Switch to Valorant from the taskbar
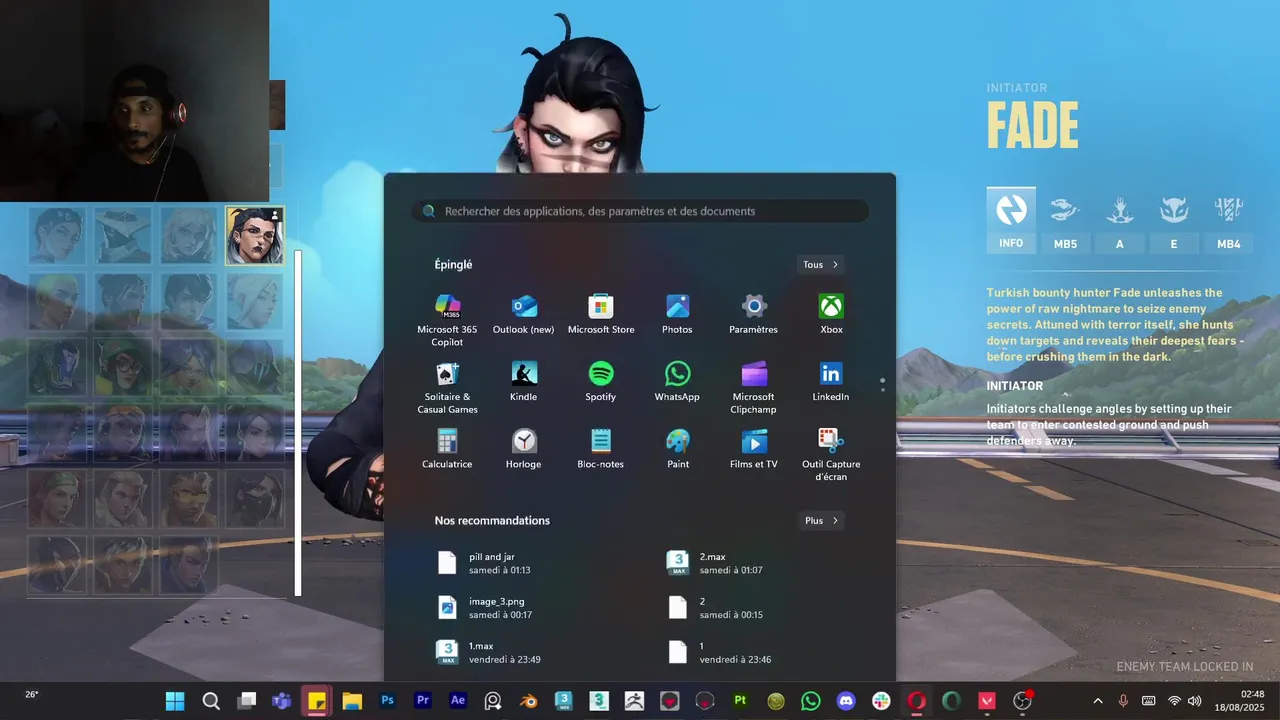1280x720 pixels. click(x=987, y=701)
